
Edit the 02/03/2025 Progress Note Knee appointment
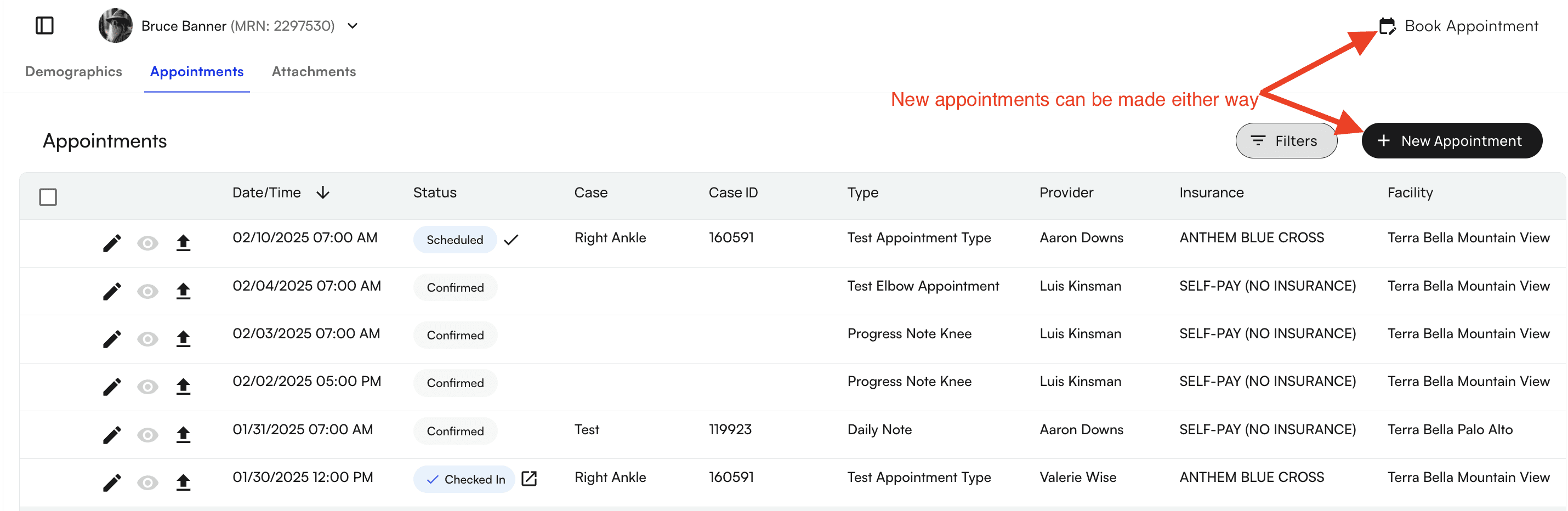click(x=111, y=339)
